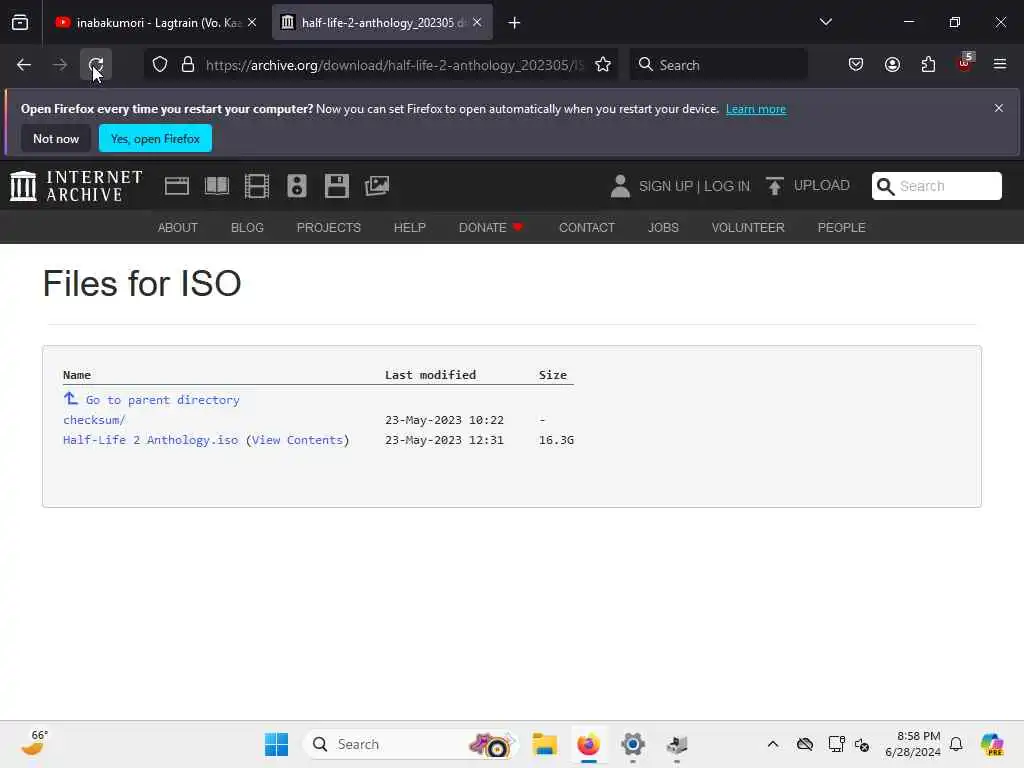Open Windows Start menu
Image resolution: width=1024 pixels, height=768 pixels.
tap(276, 744)
